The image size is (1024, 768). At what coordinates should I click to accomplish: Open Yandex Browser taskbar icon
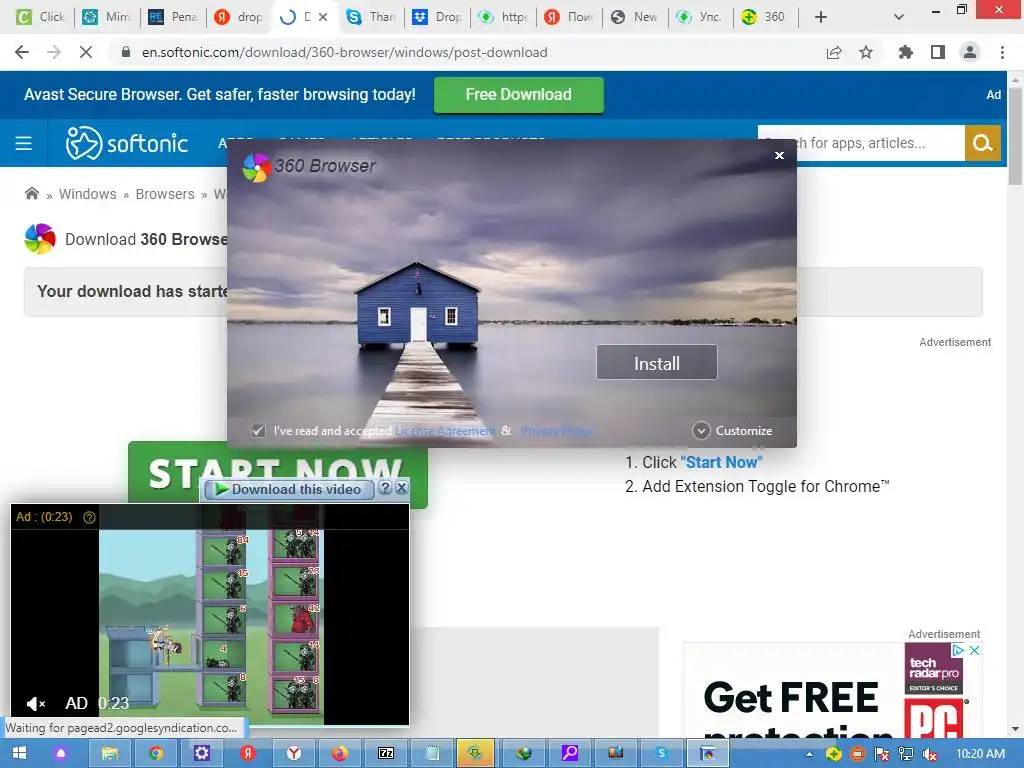(294, 754)
